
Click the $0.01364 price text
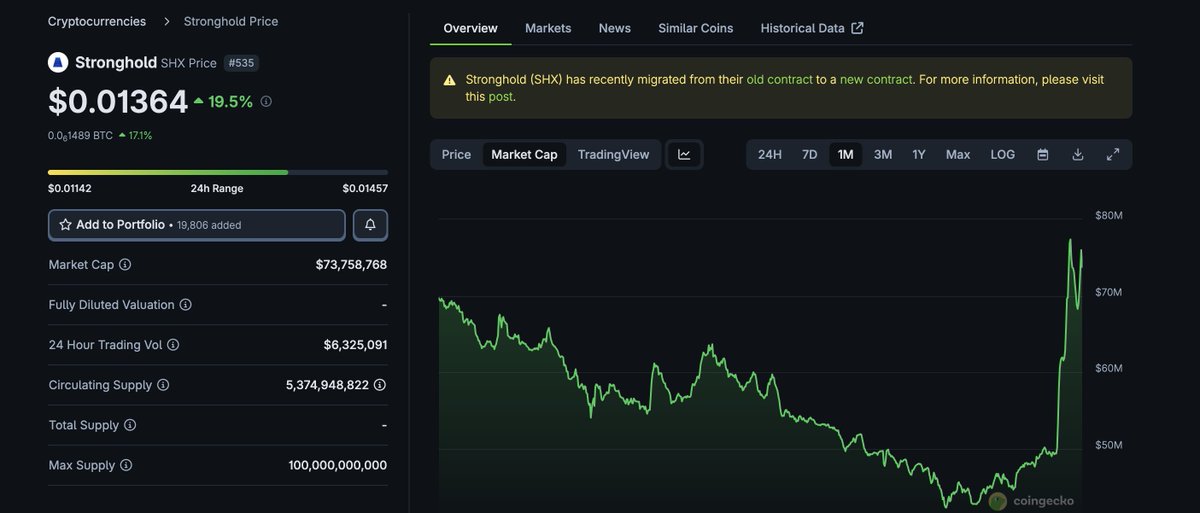[118, 101]
